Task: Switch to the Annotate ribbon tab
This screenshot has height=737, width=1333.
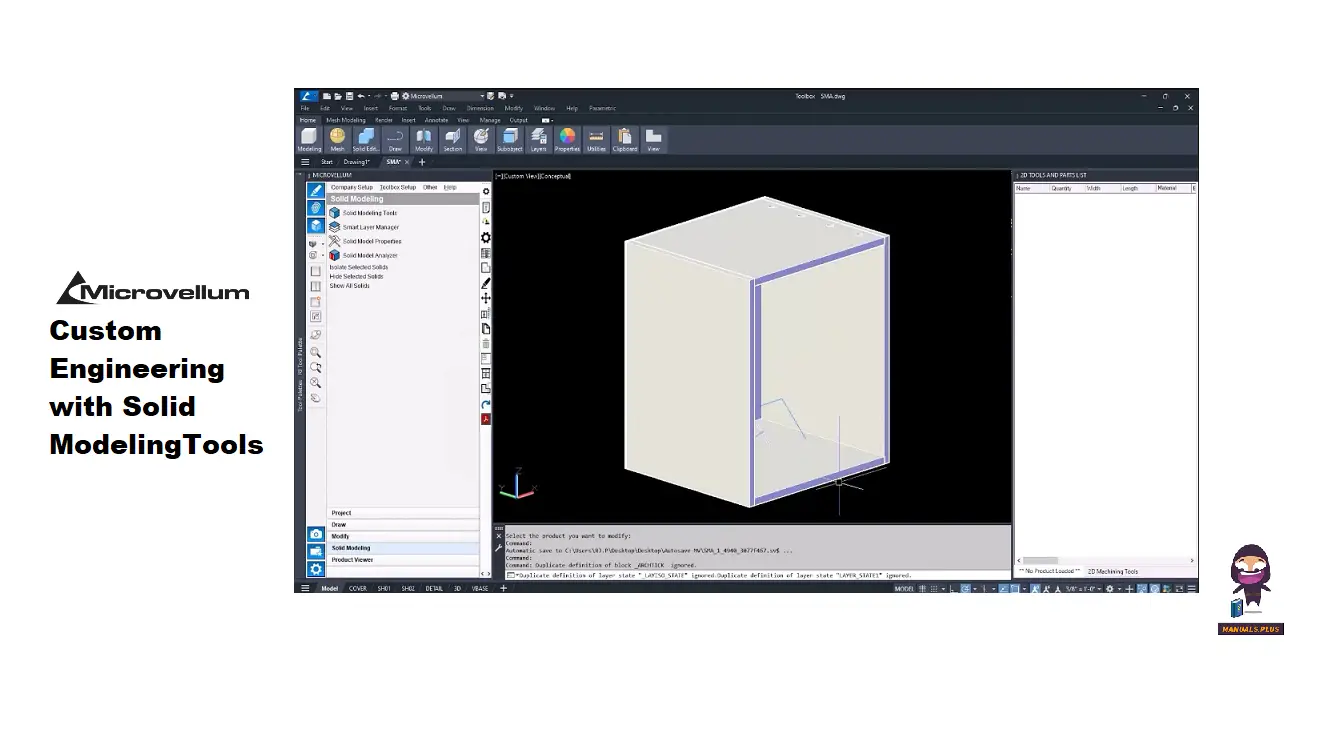Action: tap(437, 120)
